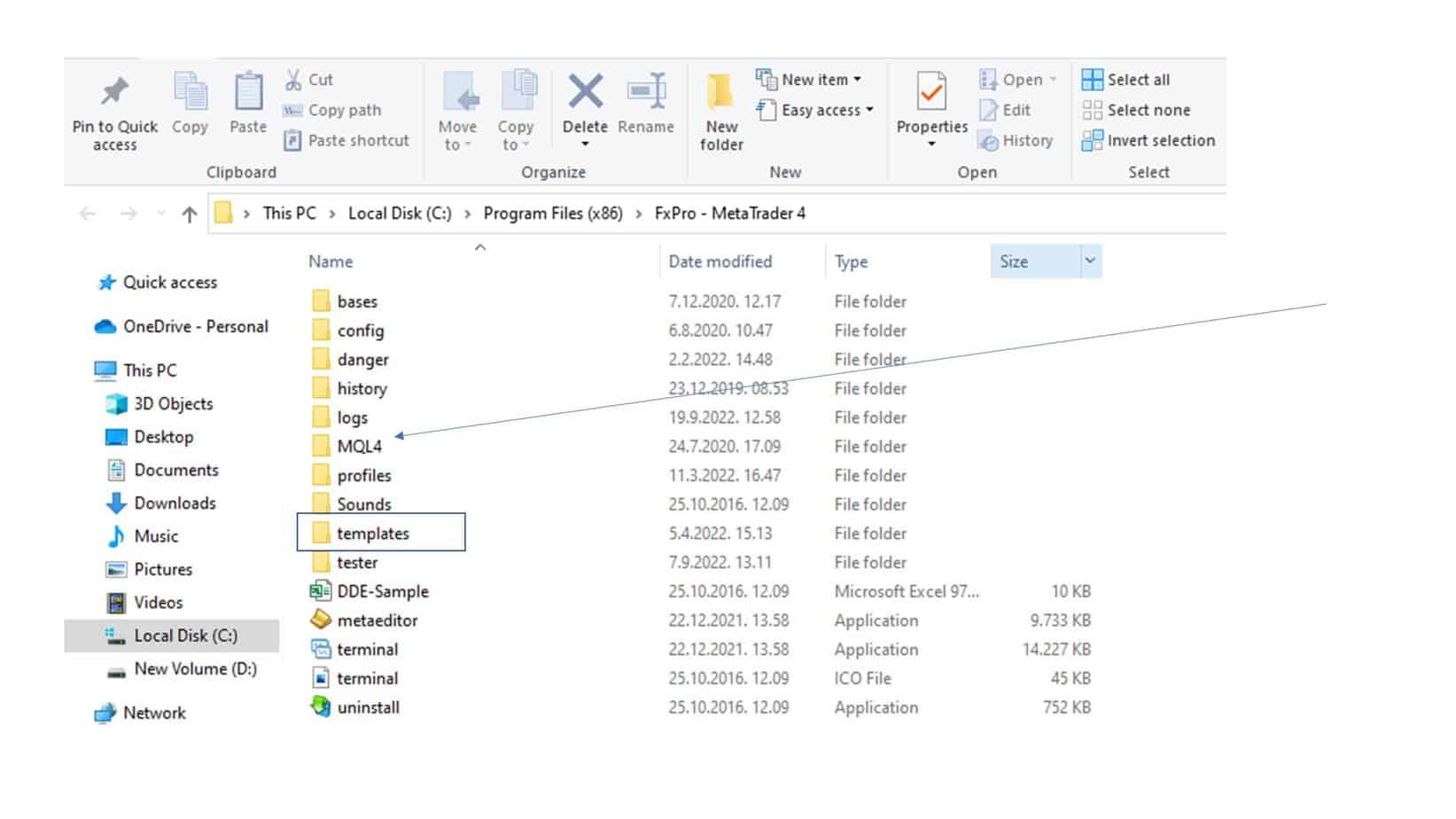This screenshot has height=819, width=1456.
Task: Click the Open ribbon command
Action: (1017, 80)
